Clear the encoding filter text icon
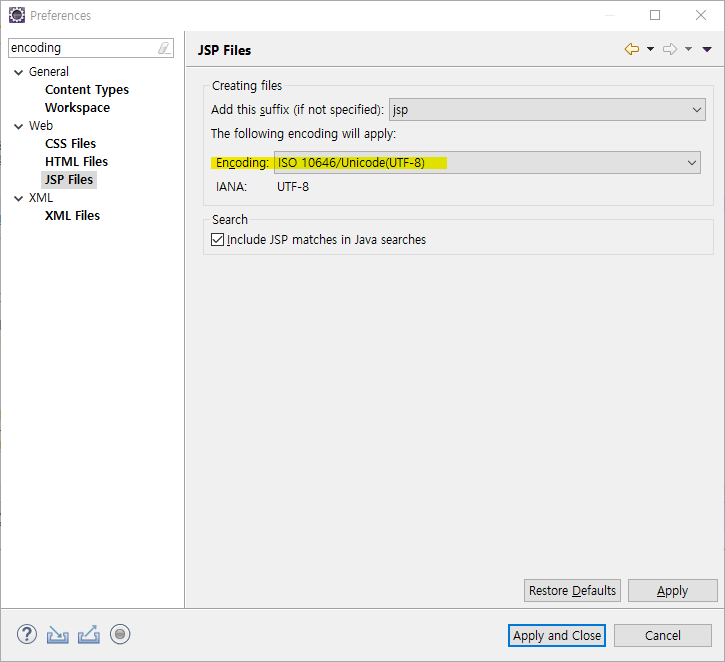This screenshot has width=725, height=662. click(x=164, y=48)
